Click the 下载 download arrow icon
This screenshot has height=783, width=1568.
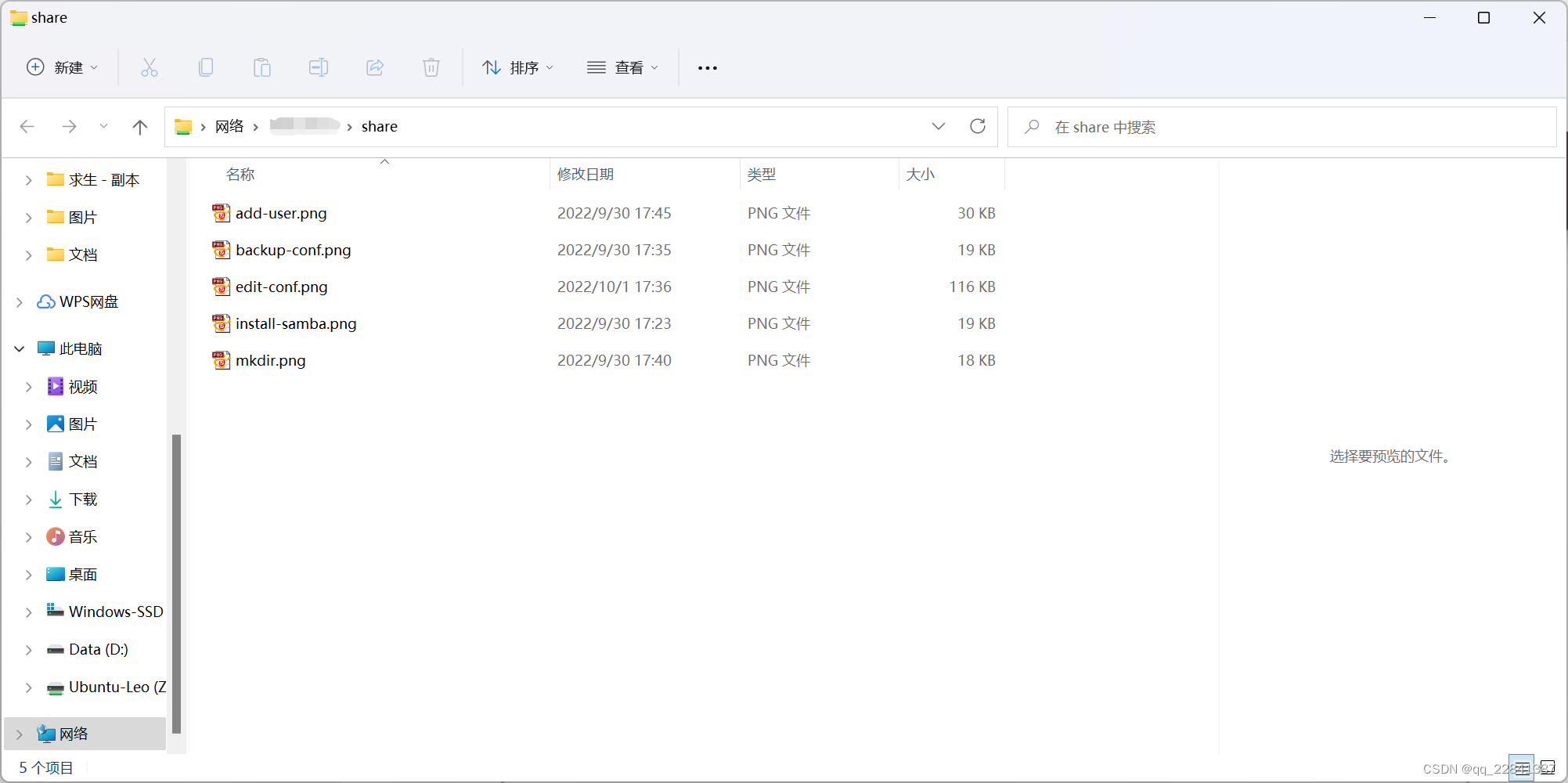point(56,499)
